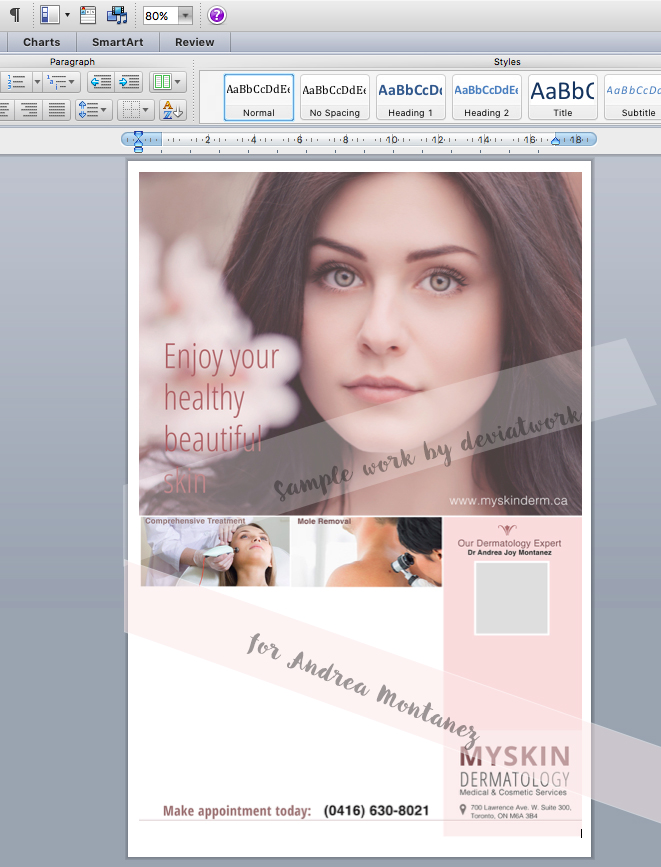Decrease indent of the paragraph
661x867 pixels.
[101, 82]
